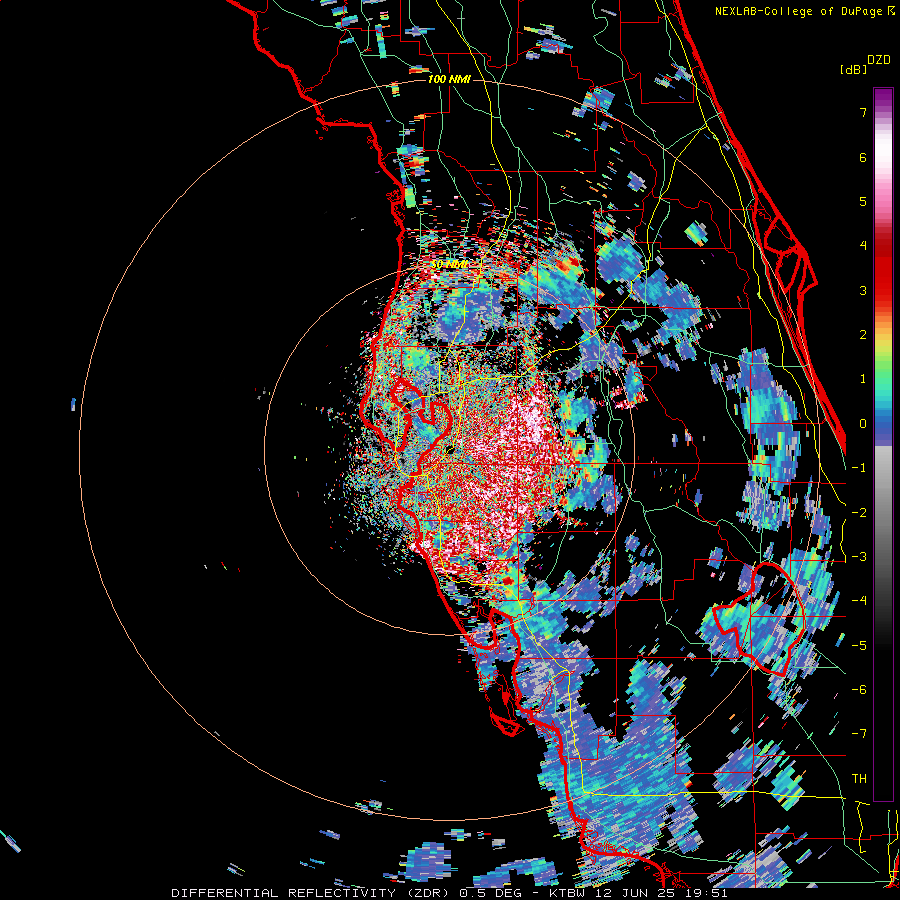Click the -2 value on color scale
The height and width of the screenshot is (900, 900).
[x=859, y=513]
